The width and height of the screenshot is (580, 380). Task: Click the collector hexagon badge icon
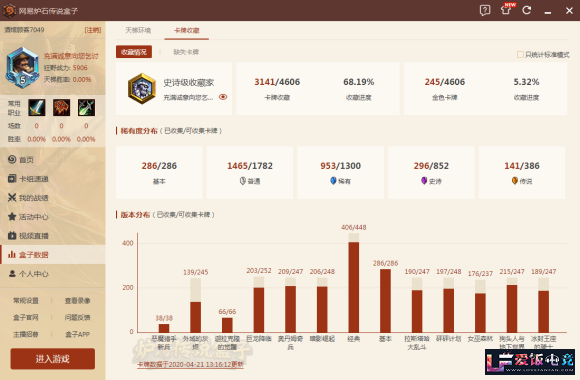pyautogui.click(x=142, y=89)
